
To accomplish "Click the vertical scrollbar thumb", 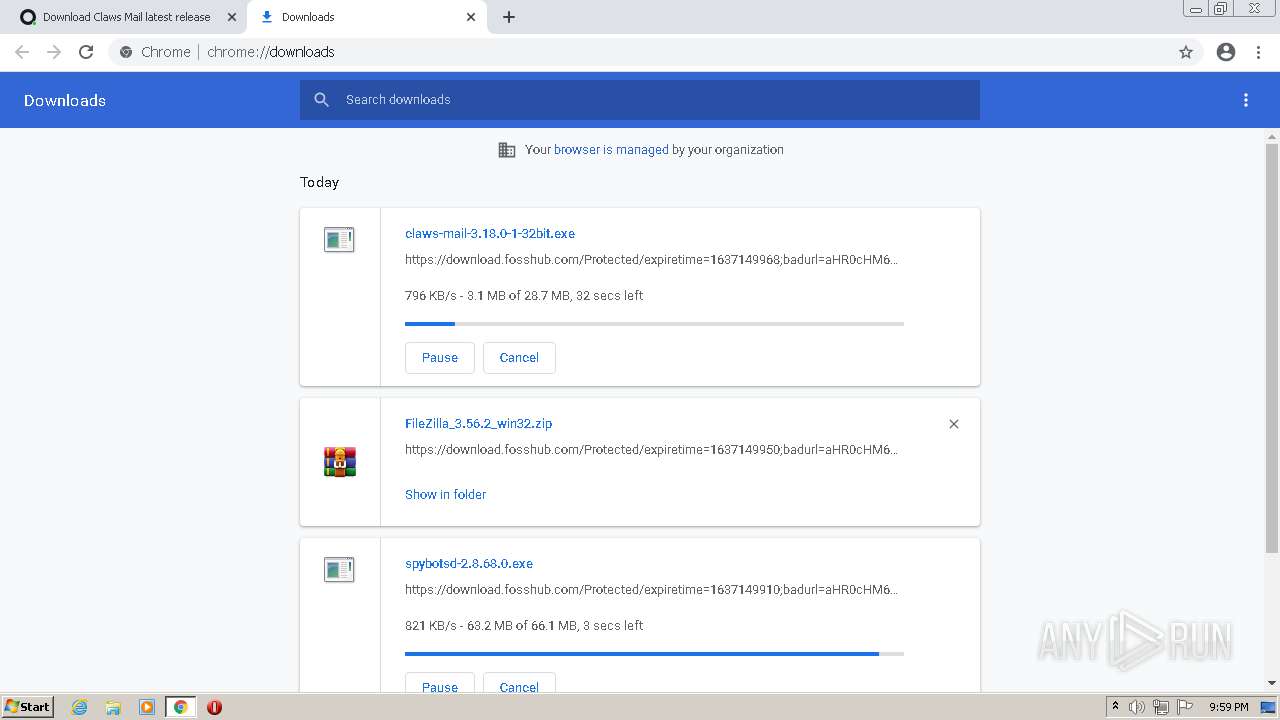I will tap(1272, 348).
